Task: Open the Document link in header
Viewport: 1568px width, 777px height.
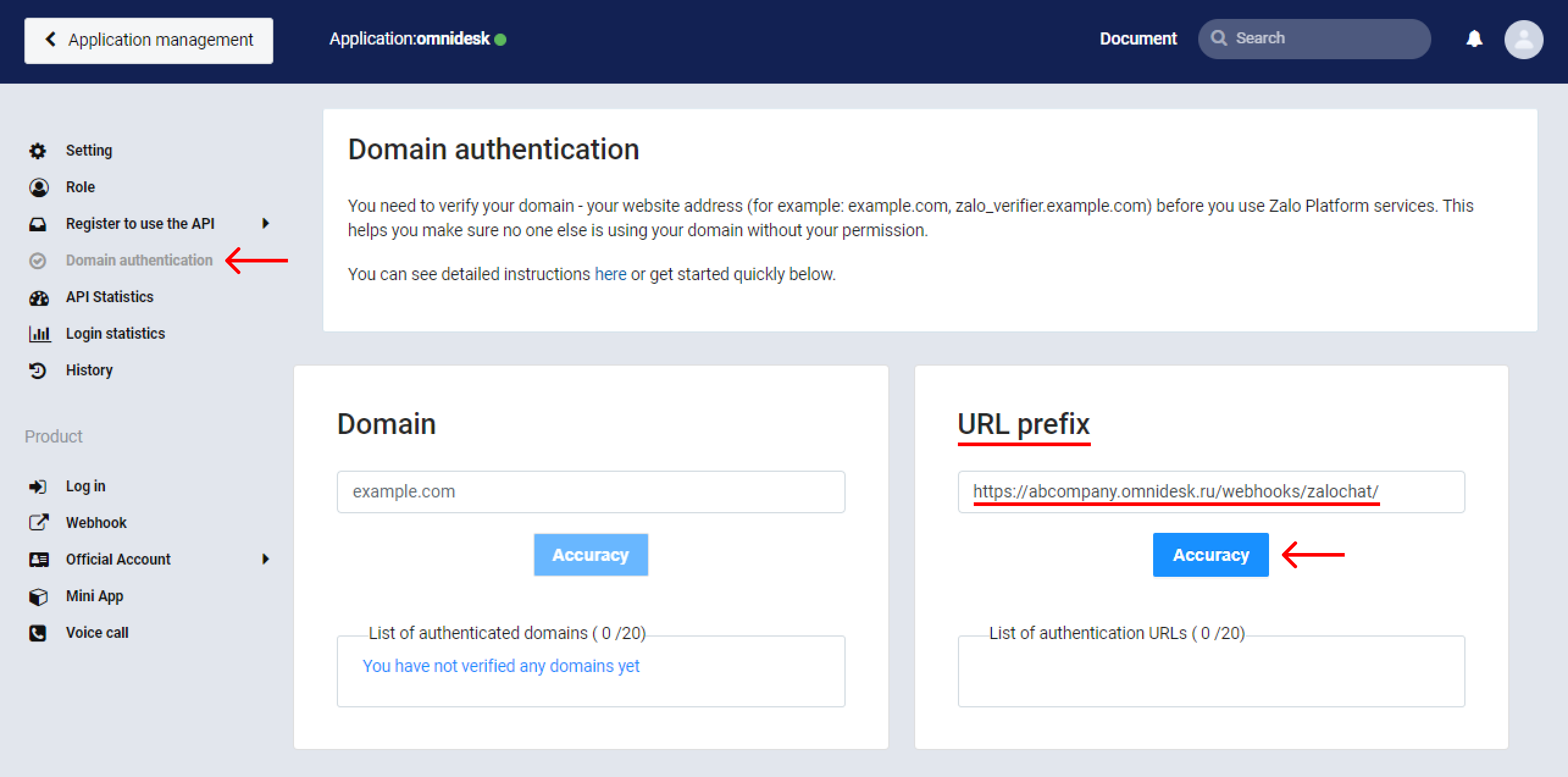Action: coord(1138,39)
